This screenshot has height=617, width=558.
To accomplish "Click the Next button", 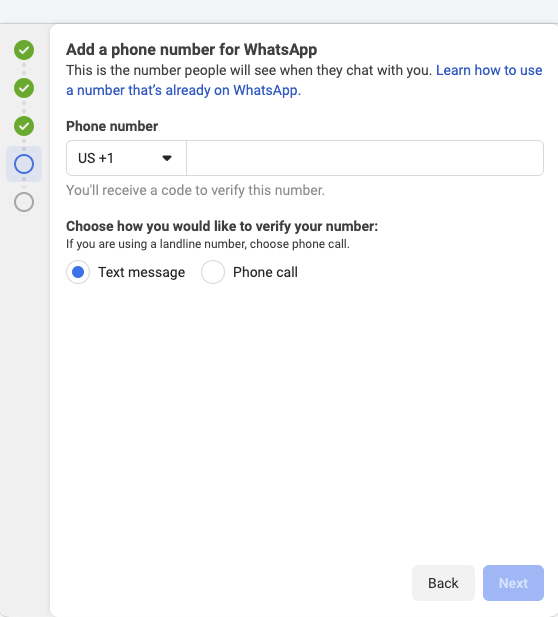I will coord(514,583).
